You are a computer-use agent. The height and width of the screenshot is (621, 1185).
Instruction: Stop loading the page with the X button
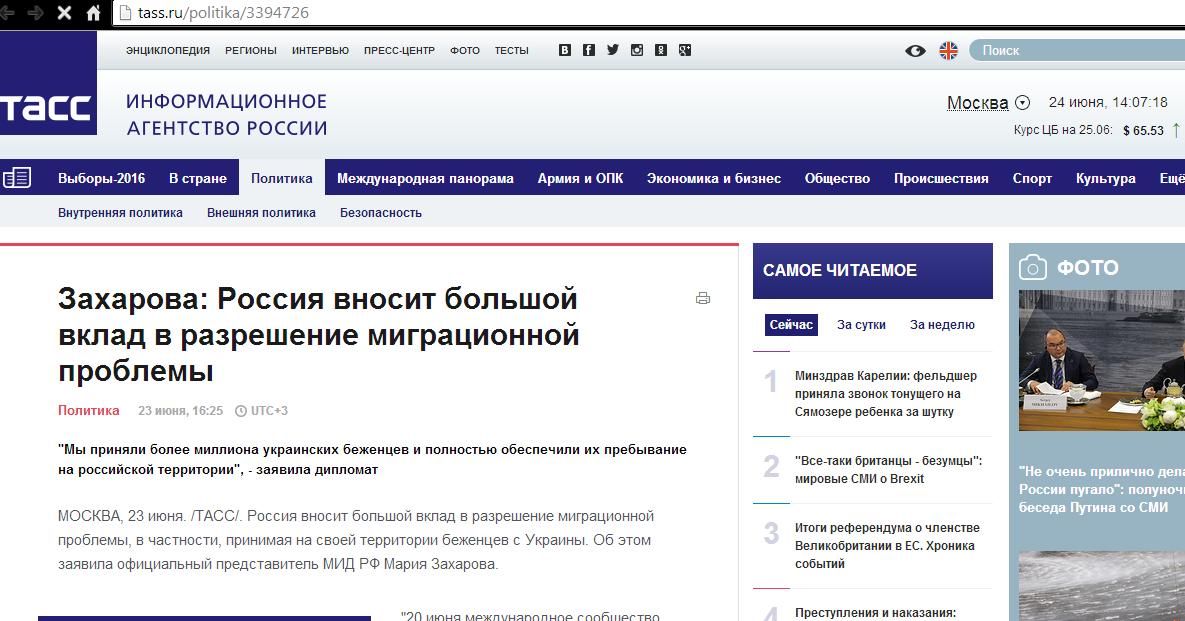[65, 13]
